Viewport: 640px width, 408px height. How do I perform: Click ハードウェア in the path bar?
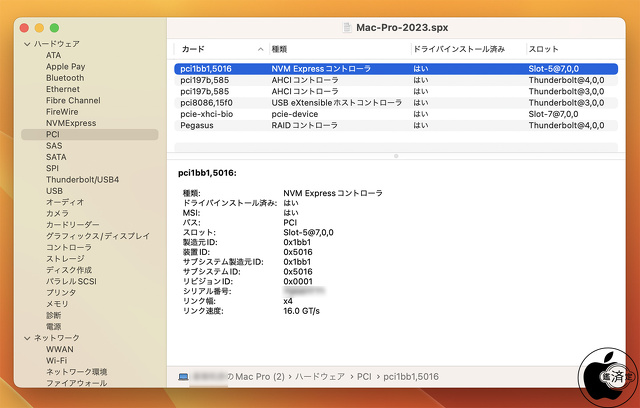point(320,377)
